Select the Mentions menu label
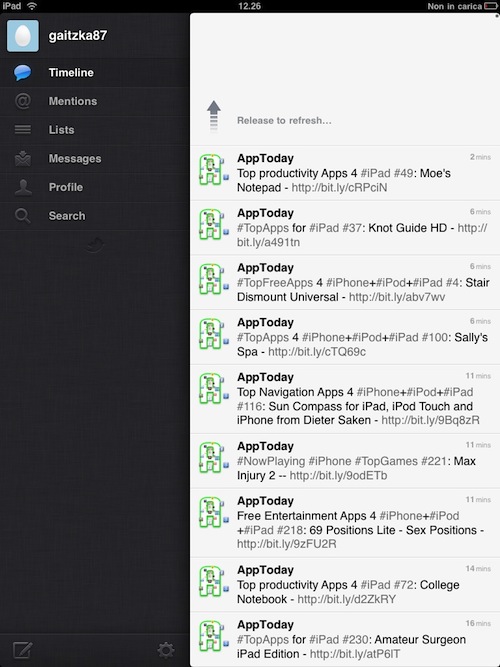Image resolution: width=500 pixels, height=667 pixels. coord(73,101)
